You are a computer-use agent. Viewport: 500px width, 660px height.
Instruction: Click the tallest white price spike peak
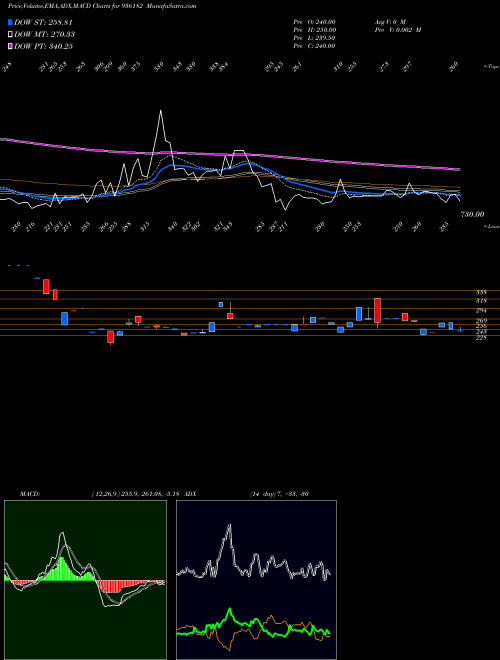pos(160,111)
